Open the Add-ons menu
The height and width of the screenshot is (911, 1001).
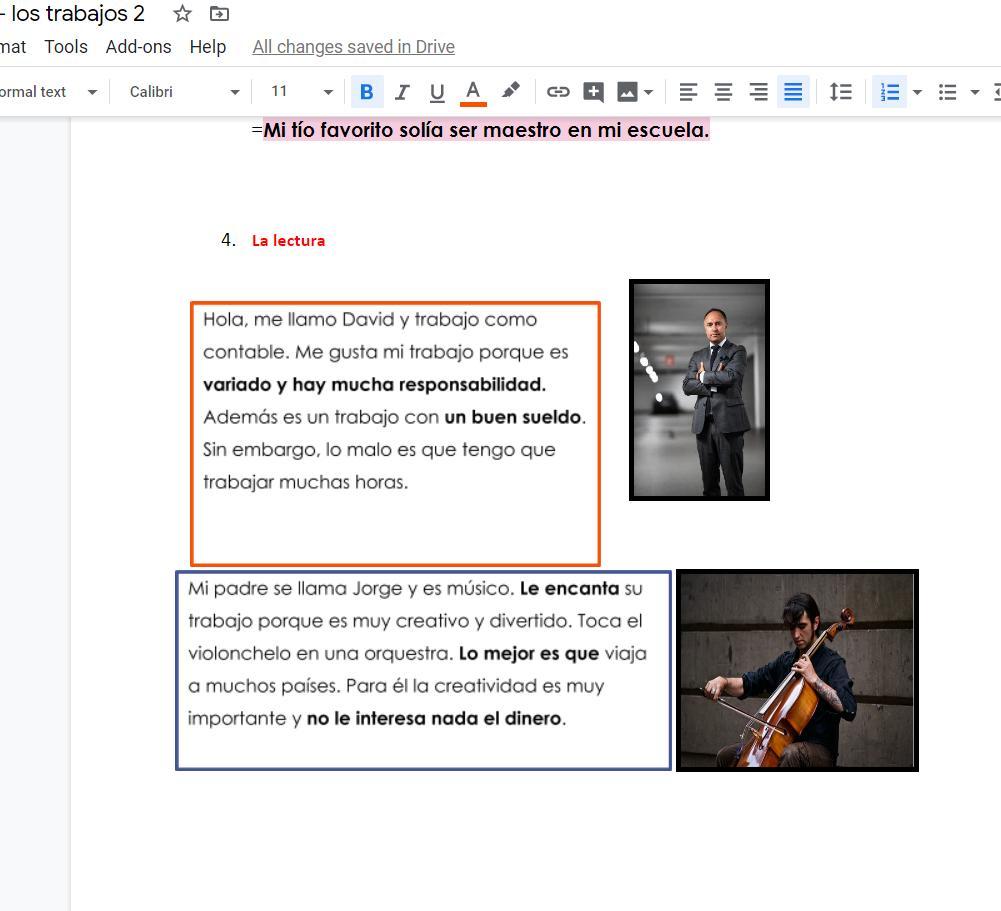[138, 47]
